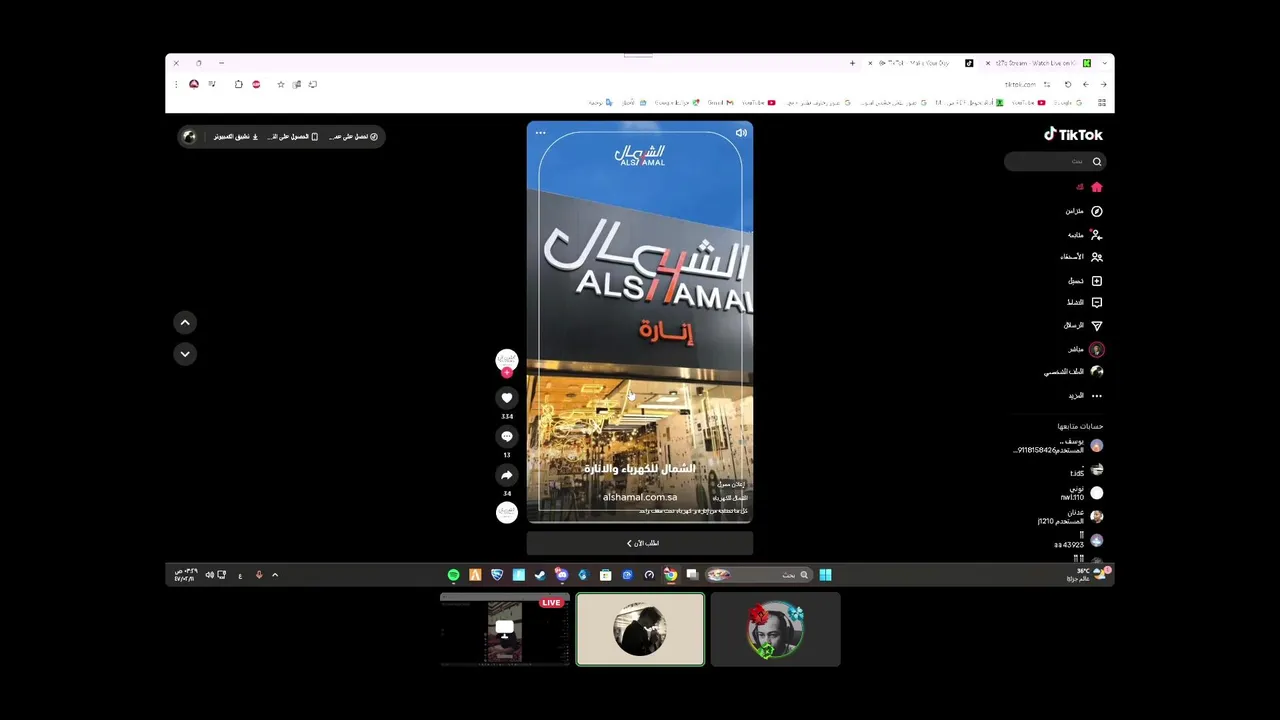Click the taskbar volume speaker icon
The width and height of the screenshot is (1280, 720).
tap(209, 575)
